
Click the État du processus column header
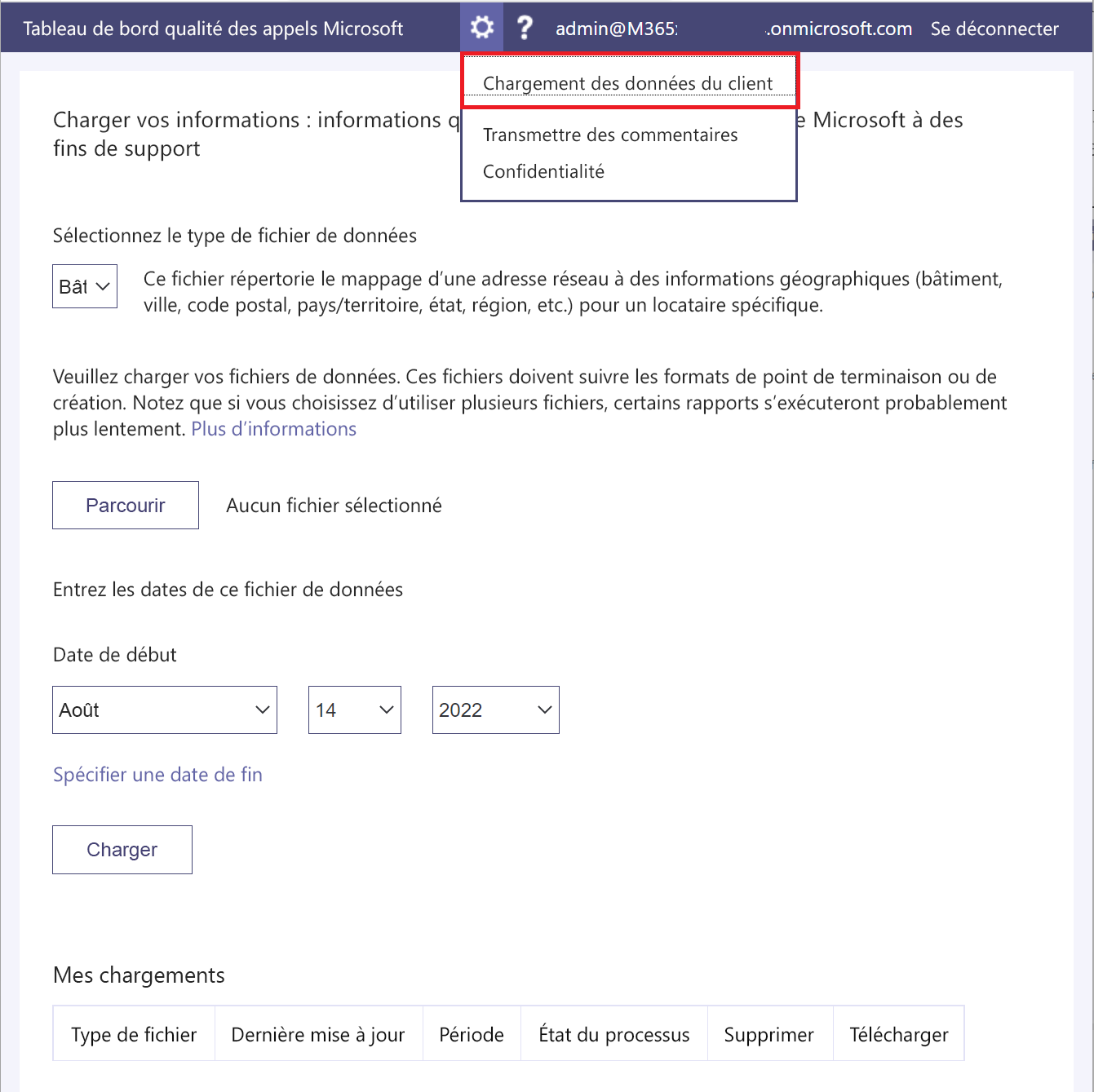tap(614, 1034)
